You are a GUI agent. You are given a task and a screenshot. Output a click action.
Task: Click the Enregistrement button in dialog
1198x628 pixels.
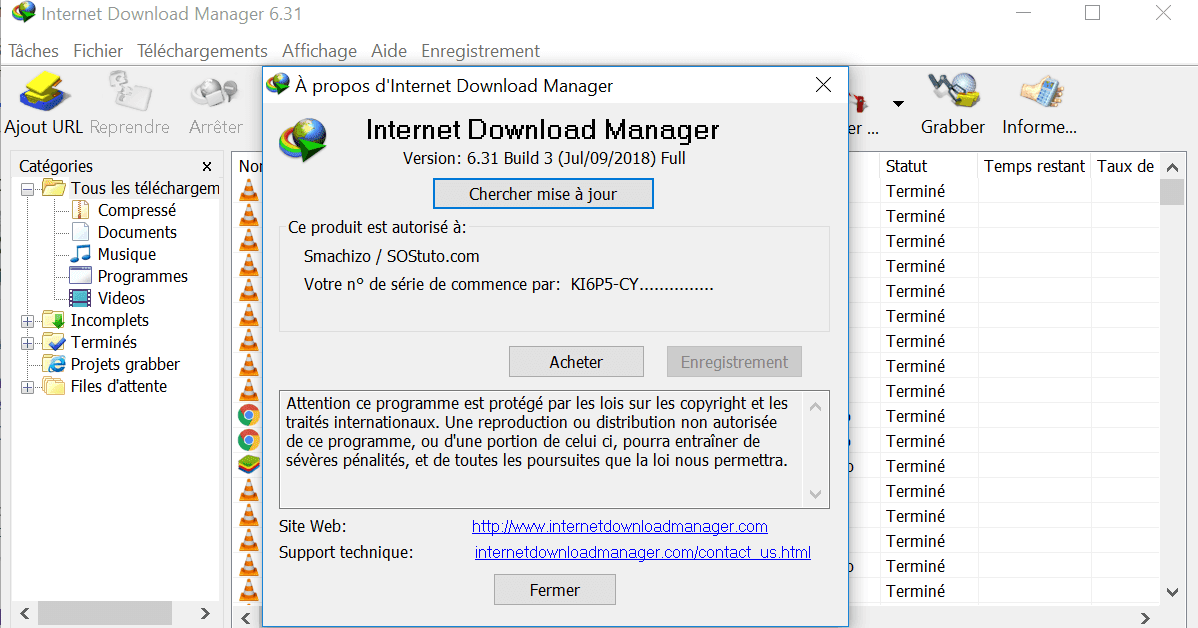[x=734, y=362]
